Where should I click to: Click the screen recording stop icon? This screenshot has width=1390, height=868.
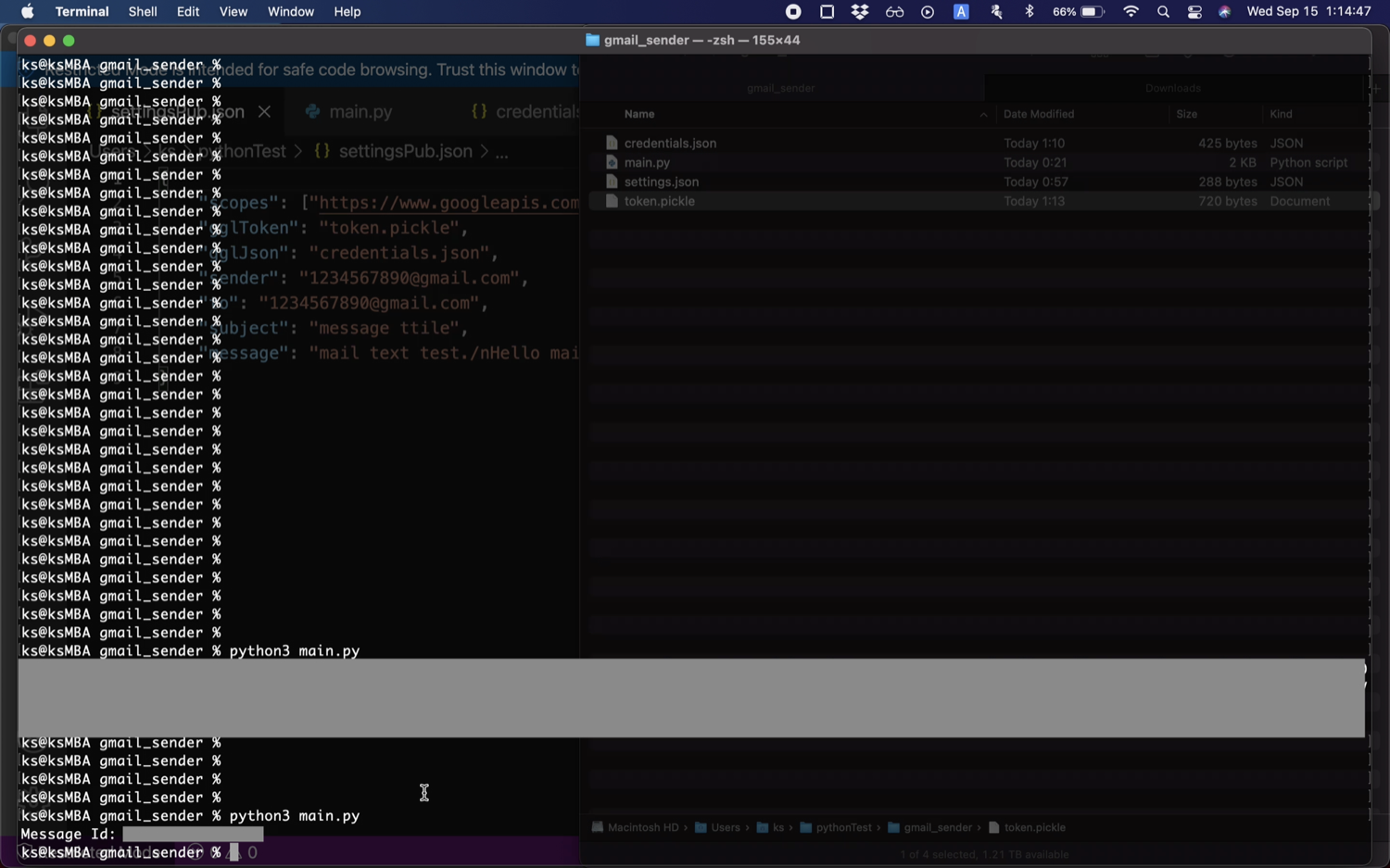(793, 12)
